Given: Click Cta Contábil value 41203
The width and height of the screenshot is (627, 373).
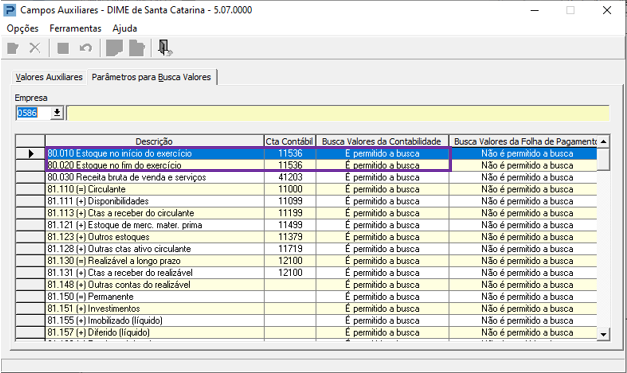Looking at the screenshot, I should 290,177.
